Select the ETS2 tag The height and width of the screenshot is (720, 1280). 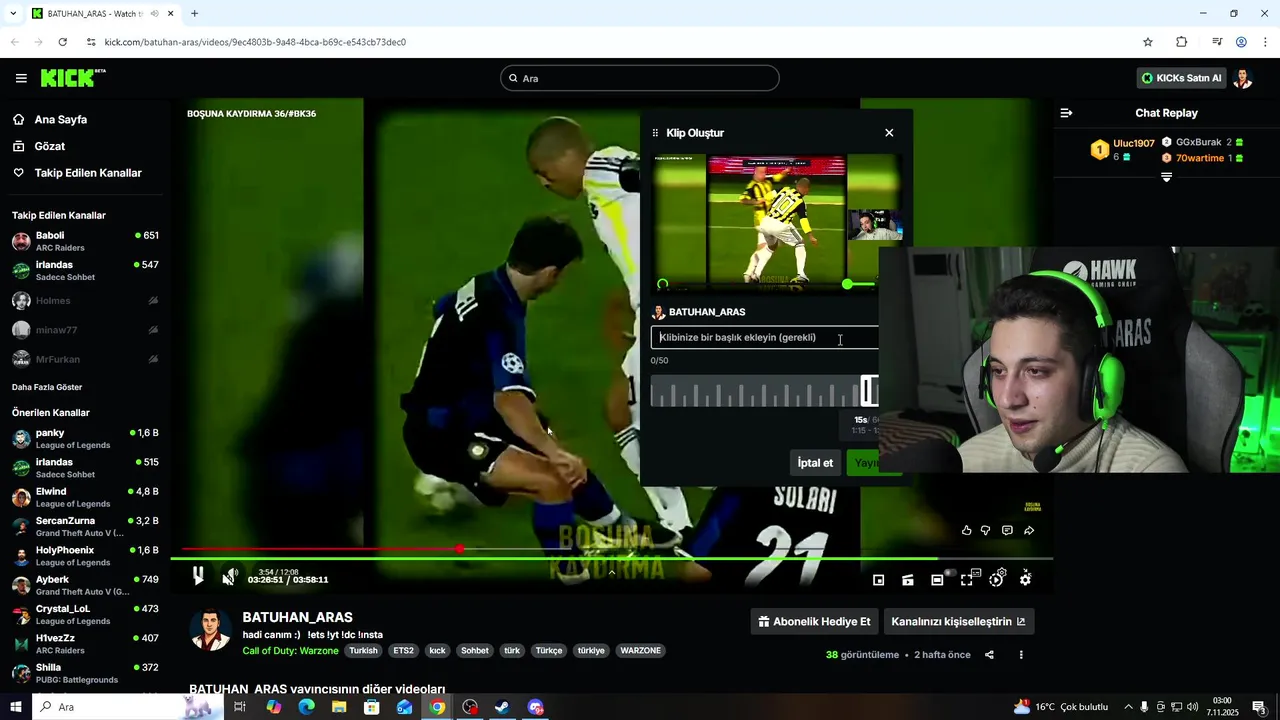(403, 651)
